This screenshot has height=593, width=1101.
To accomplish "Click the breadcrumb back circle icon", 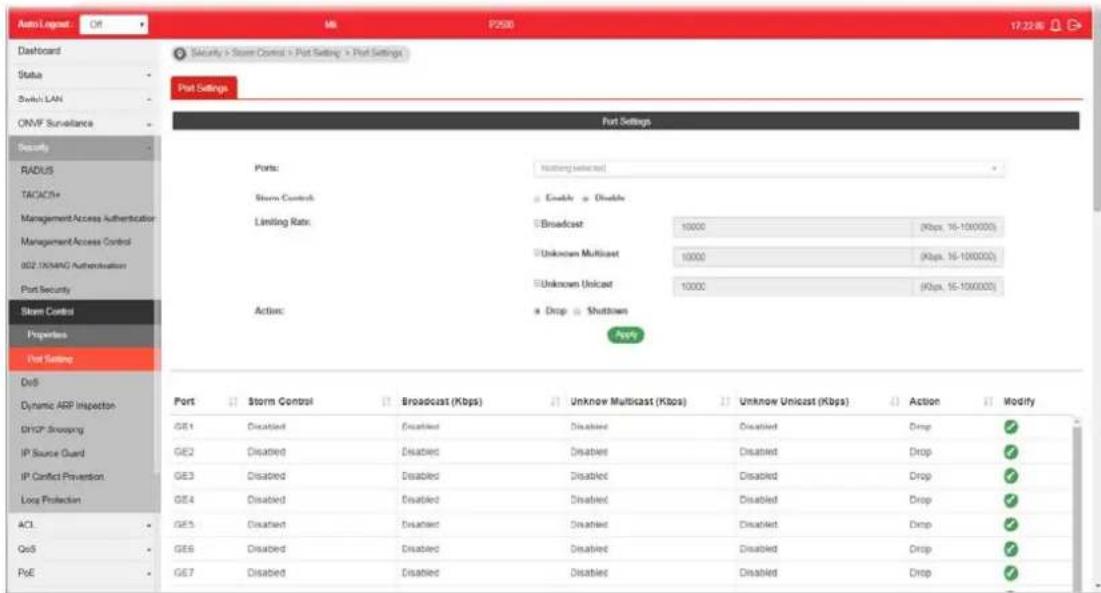I will [180, 53].
